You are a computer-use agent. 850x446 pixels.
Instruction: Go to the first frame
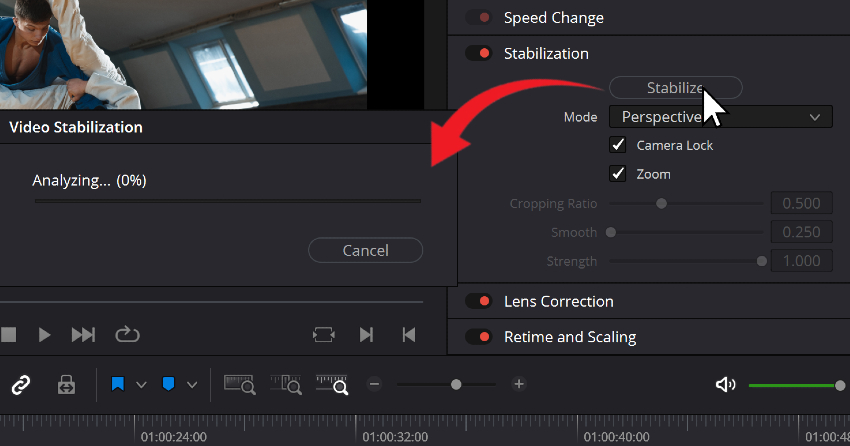(409, 335)
